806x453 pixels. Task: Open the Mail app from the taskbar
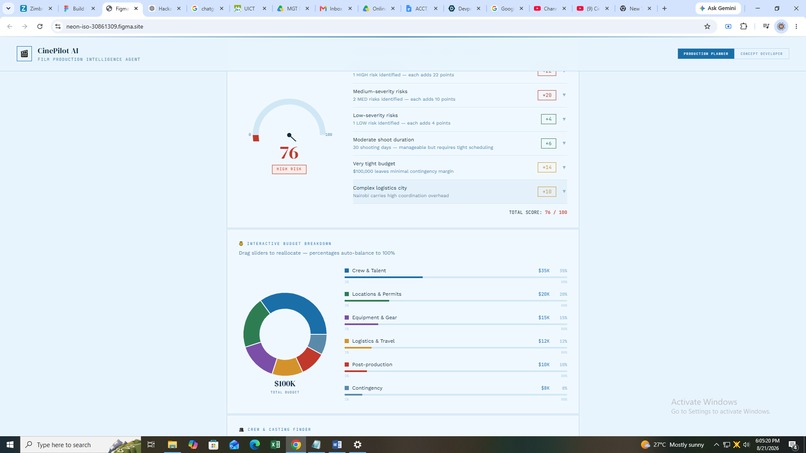[234, 445]
